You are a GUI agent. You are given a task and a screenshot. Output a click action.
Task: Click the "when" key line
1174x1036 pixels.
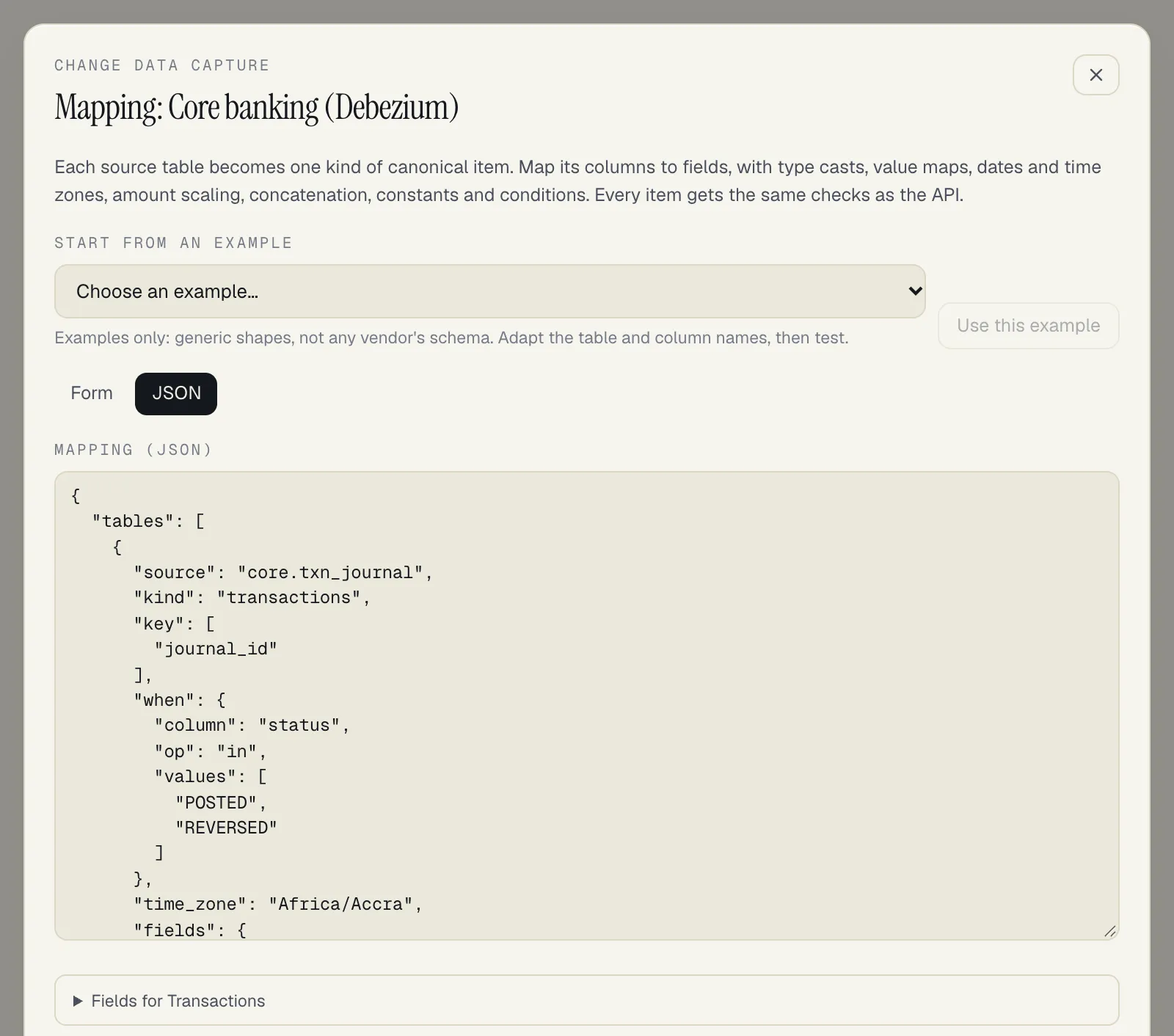pyautogui.click(x=180, y=701)
